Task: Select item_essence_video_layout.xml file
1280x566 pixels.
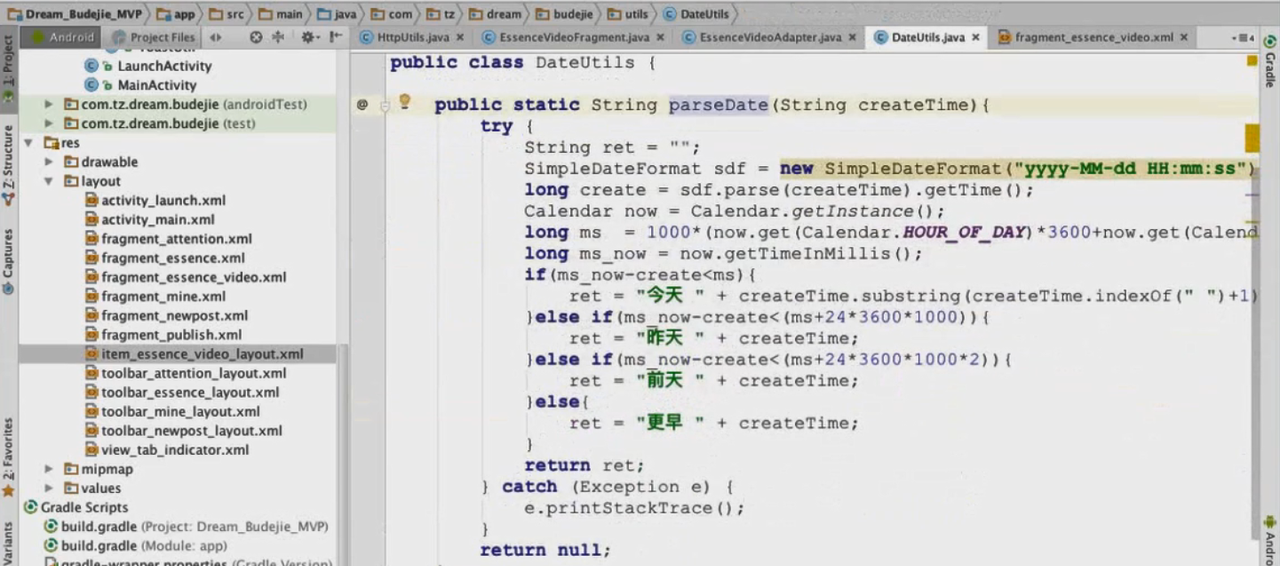Action: click(x=194, y=354)
